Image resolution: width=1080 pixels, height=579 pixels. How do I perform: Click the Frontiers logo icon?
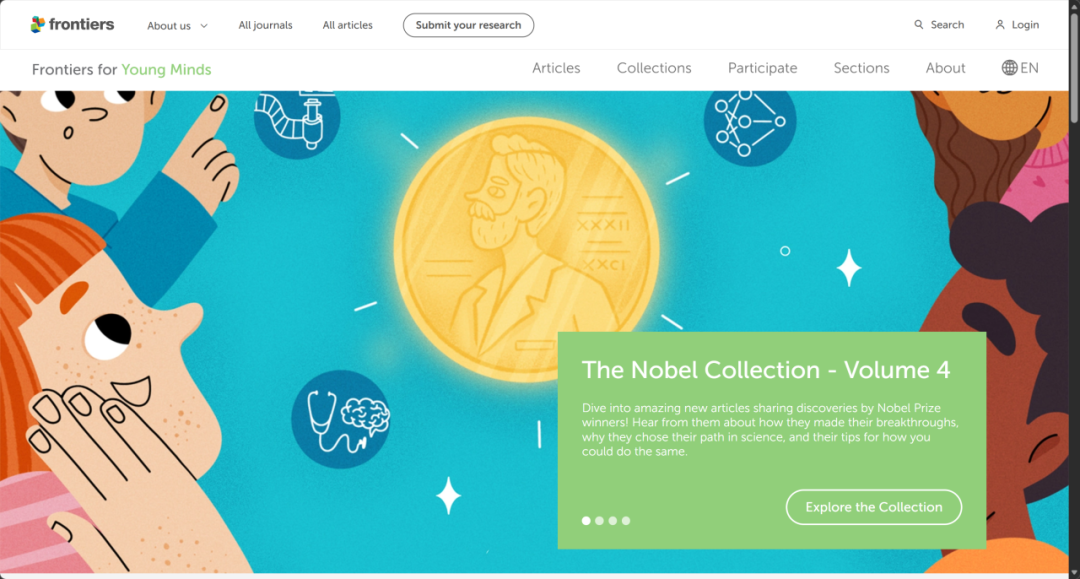38,24
